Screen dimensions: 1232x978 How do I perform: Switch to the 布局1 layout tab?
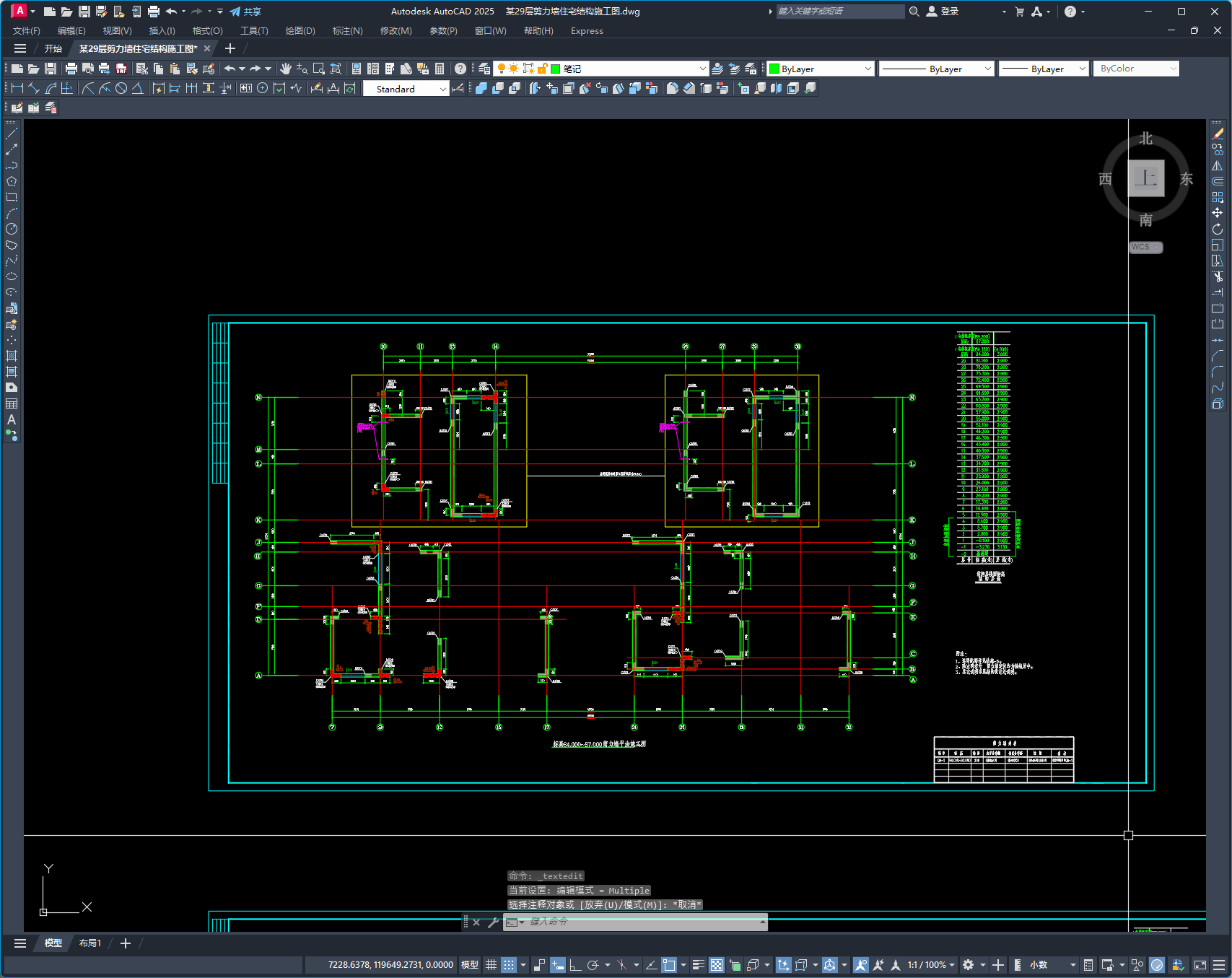click(x=90, y=943)
